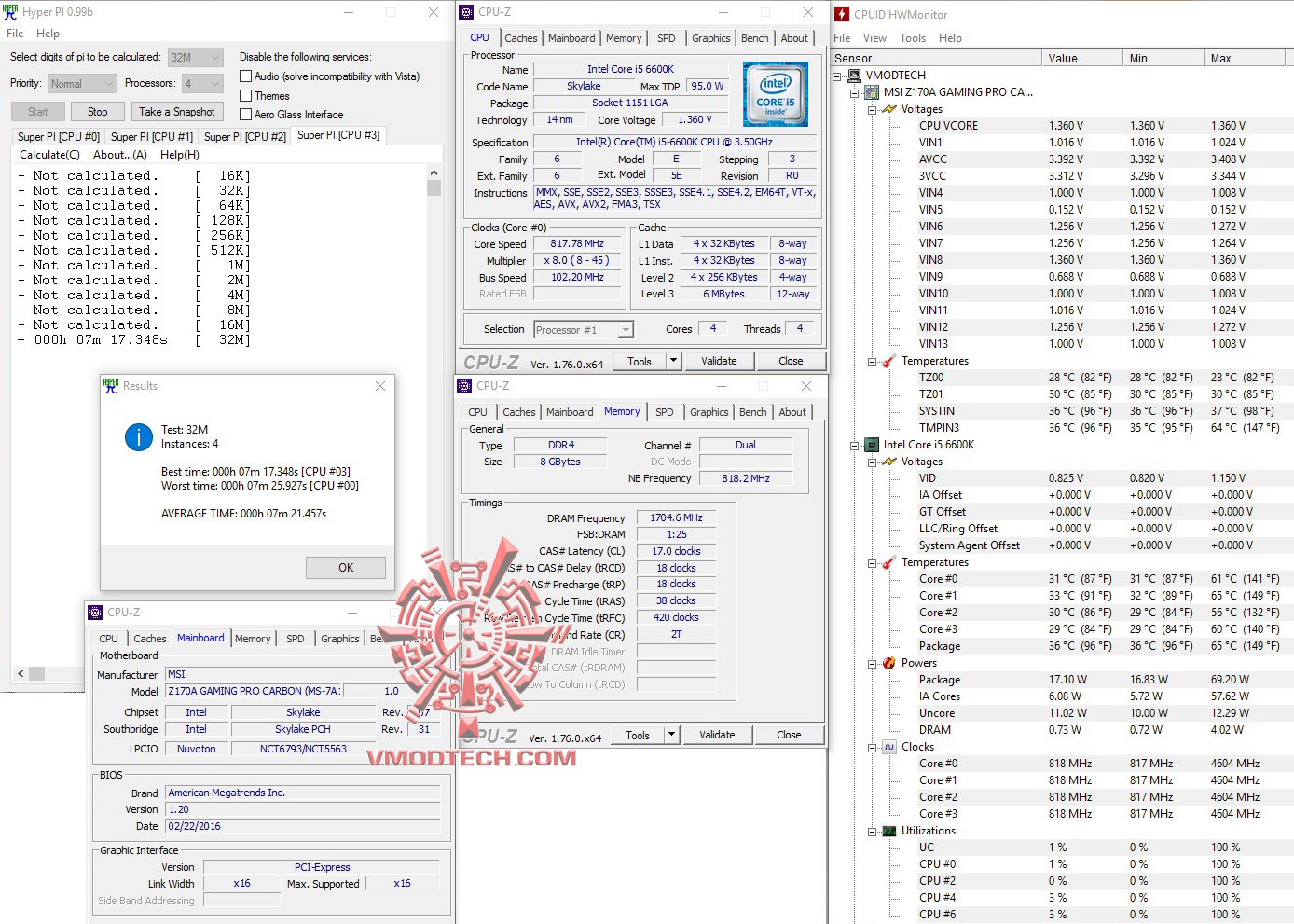Switch to Super PI [CPU #1] tab
Image resolution: width=1294 pixels, height=924 pixels.
click(152, 136)
